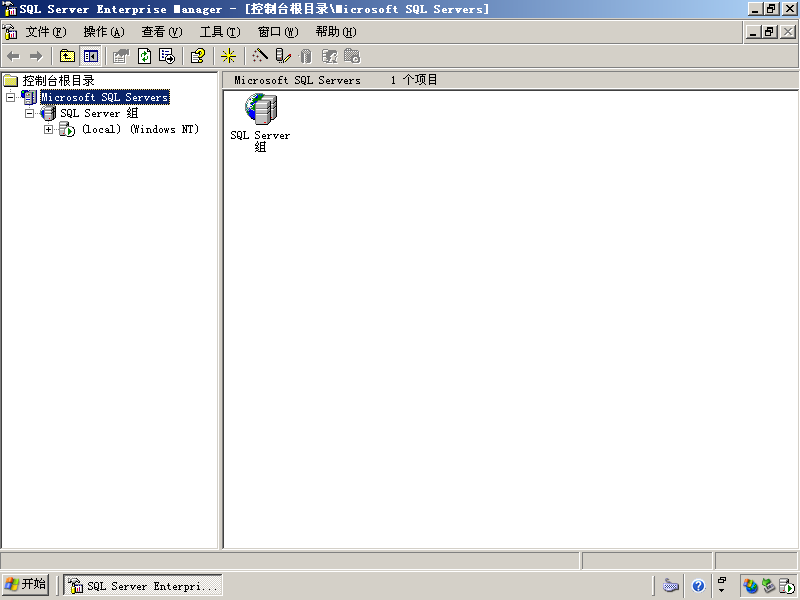The image size is (800, 600).
Task: Refresh using the green arrows page icon
Action: pos(144,56)
